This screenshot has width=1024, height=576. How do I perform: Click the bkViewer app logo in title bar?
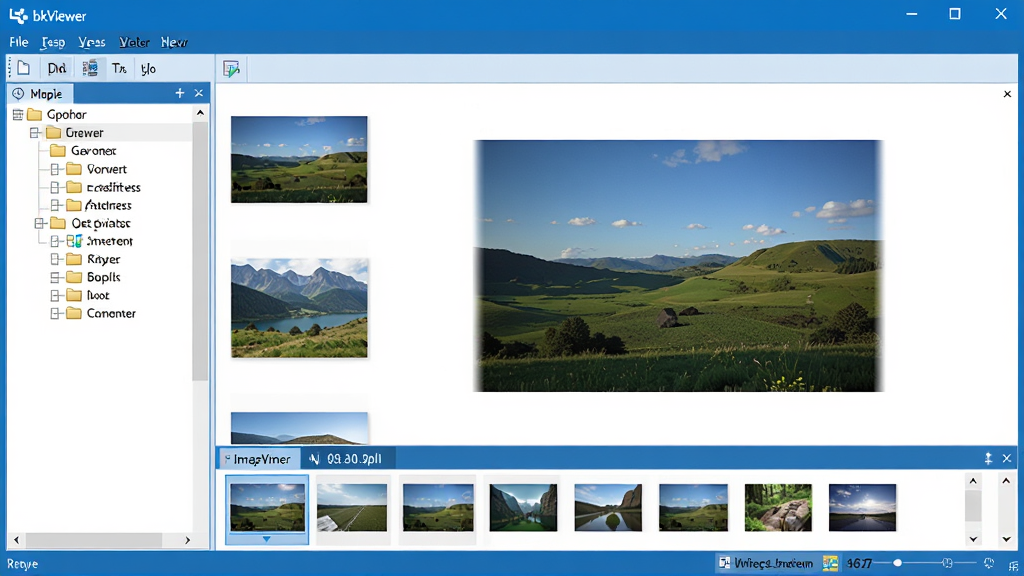[x=18, y=15]
